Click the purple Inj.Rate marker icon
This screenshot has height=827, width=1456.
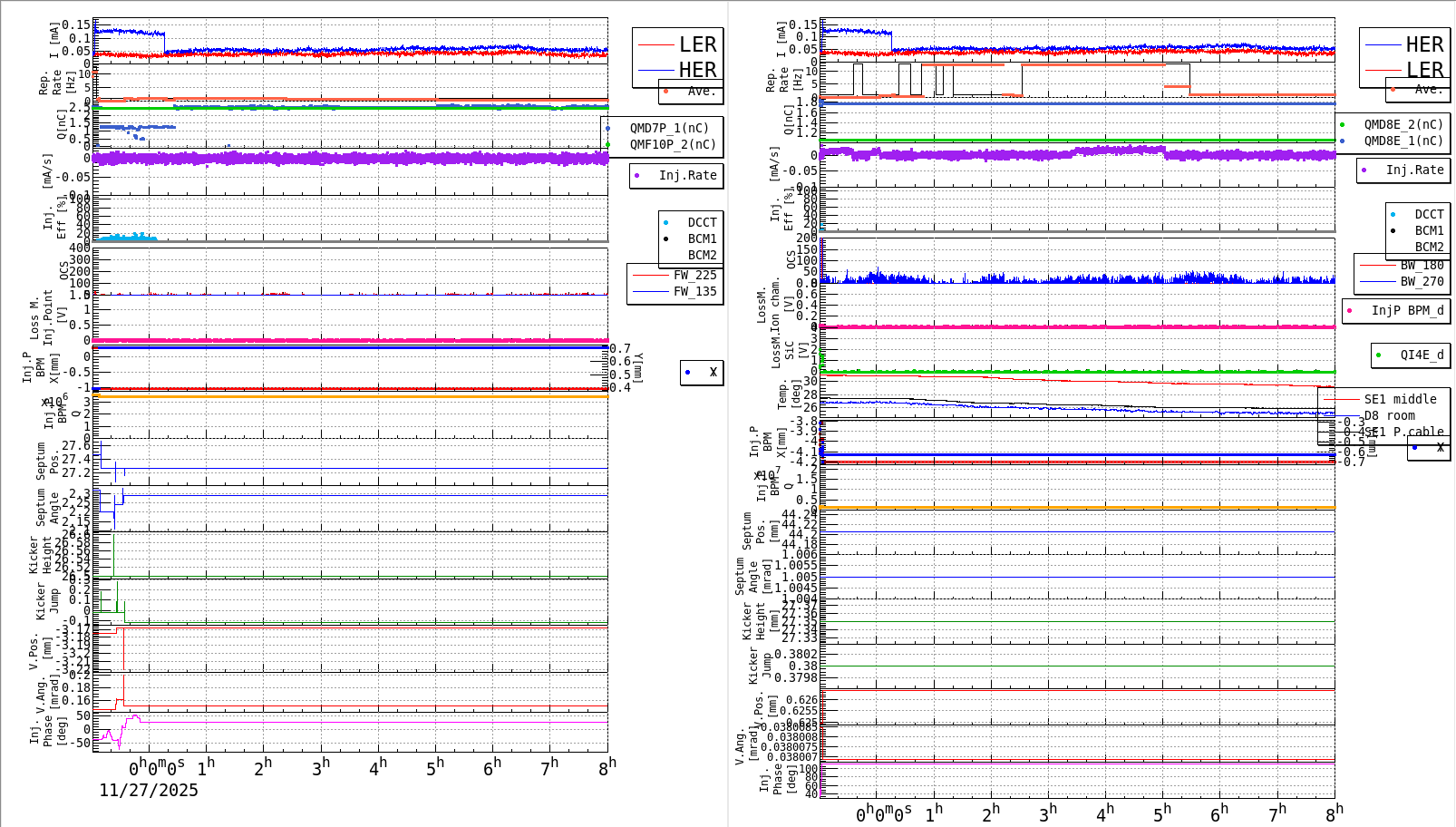637,175
